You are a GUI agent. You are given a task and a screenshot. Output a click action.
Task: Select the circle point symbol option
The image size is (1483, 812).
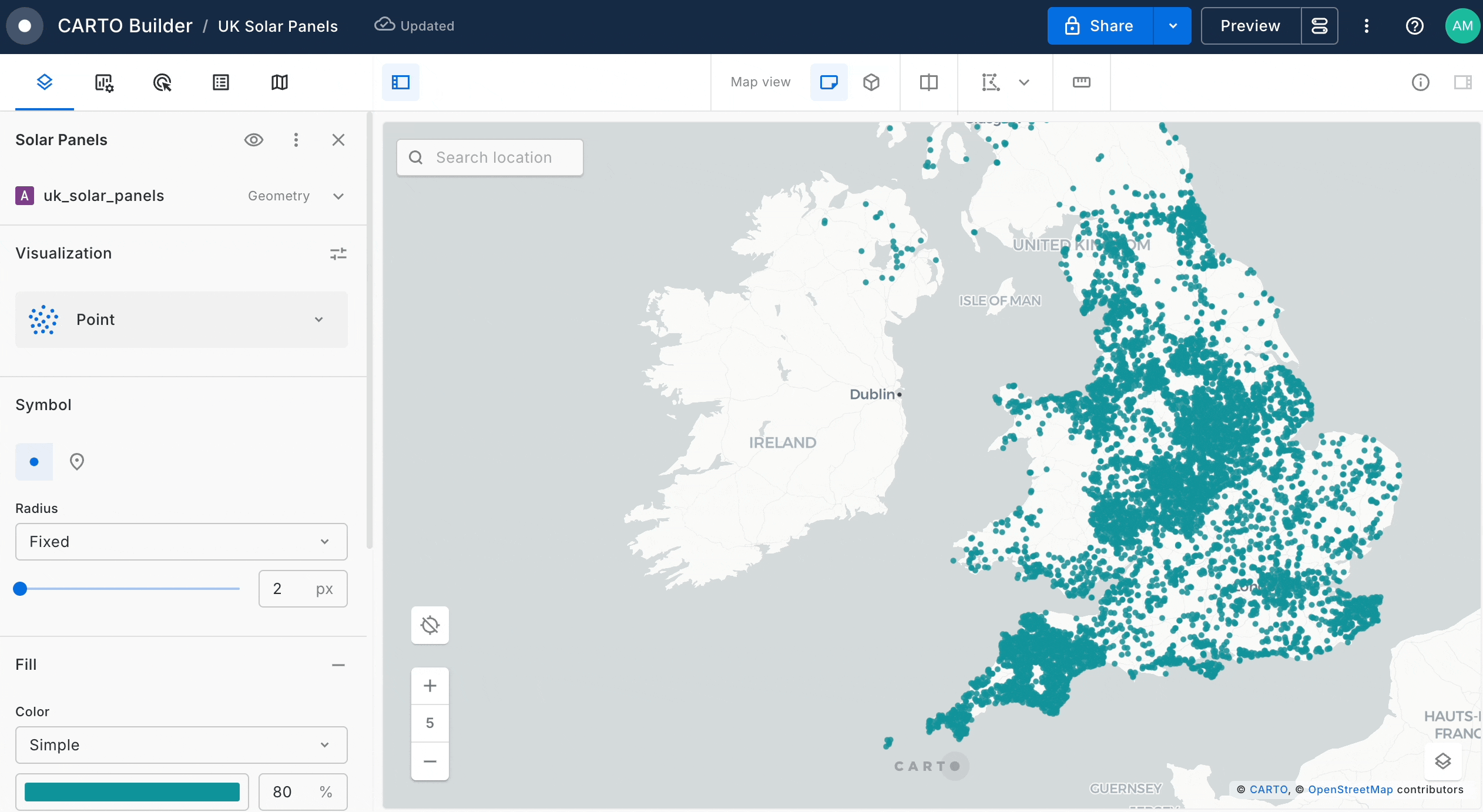point(34,462)
